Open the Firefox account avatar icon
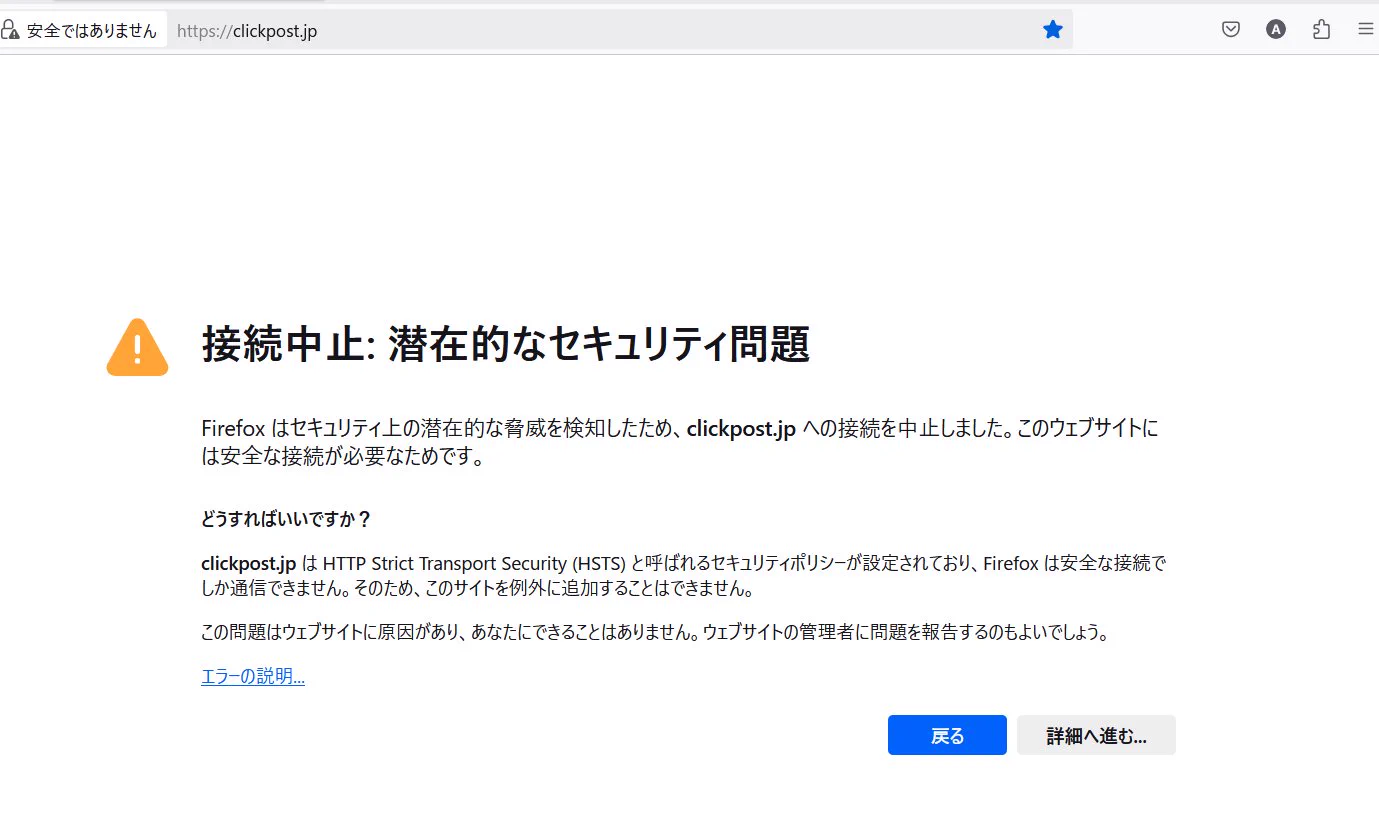This screenshot has width=1379, height=832. [1276, 30]
